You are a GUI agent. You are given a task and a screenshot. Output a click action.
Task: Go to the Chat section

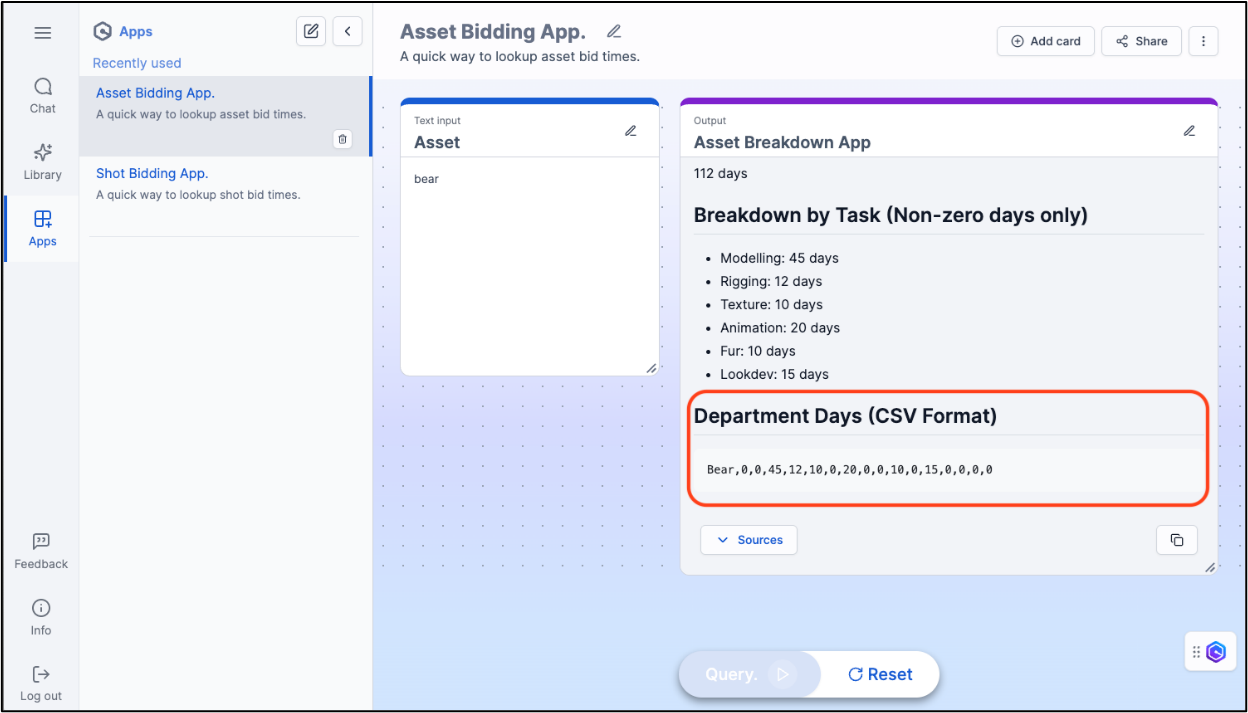coord(42,95)
